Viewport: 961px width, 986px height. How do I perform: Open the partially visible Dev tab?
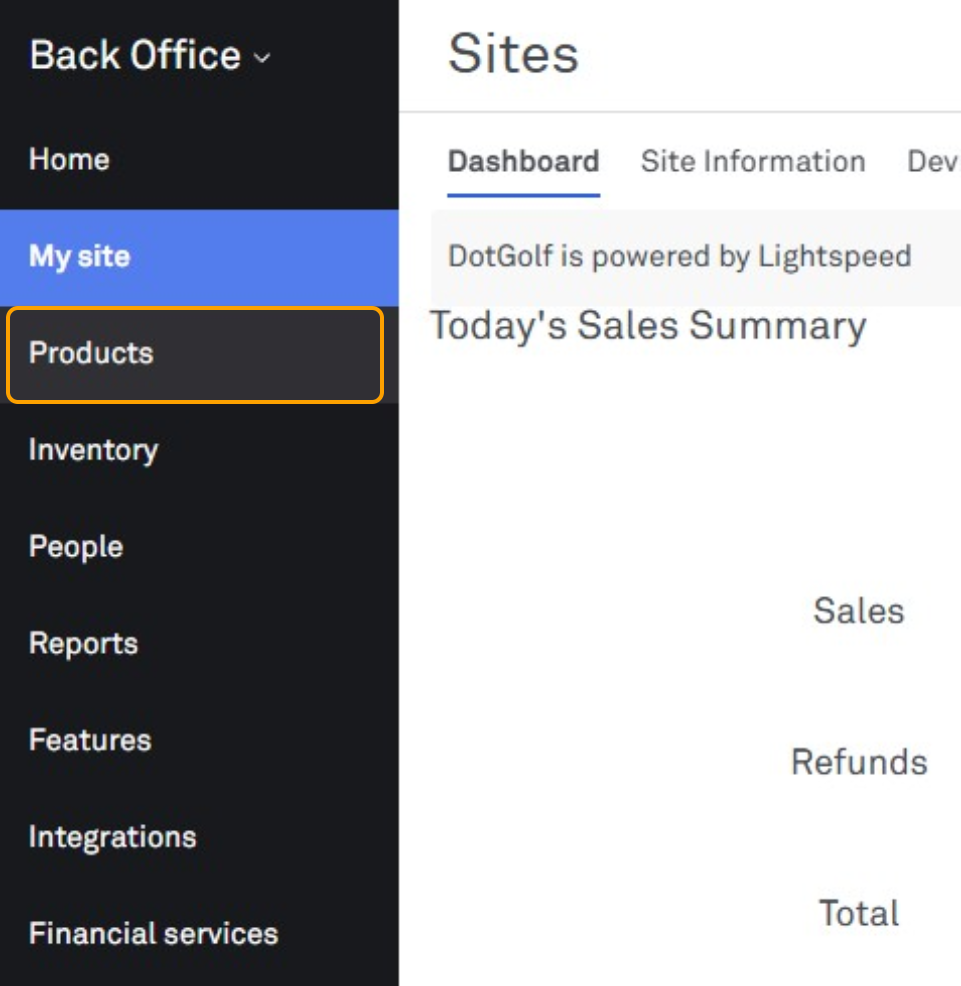[933, 162]
